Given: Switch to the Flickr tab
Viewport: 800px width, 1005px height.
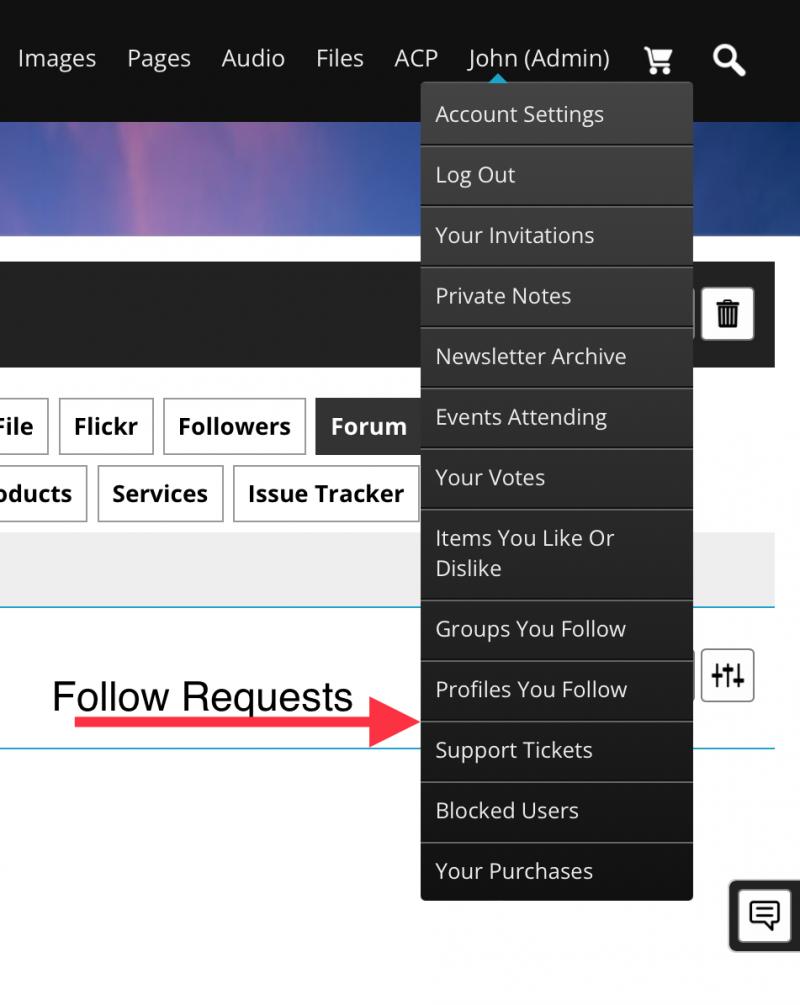Looking at the screenshot, I should point(105,427).
